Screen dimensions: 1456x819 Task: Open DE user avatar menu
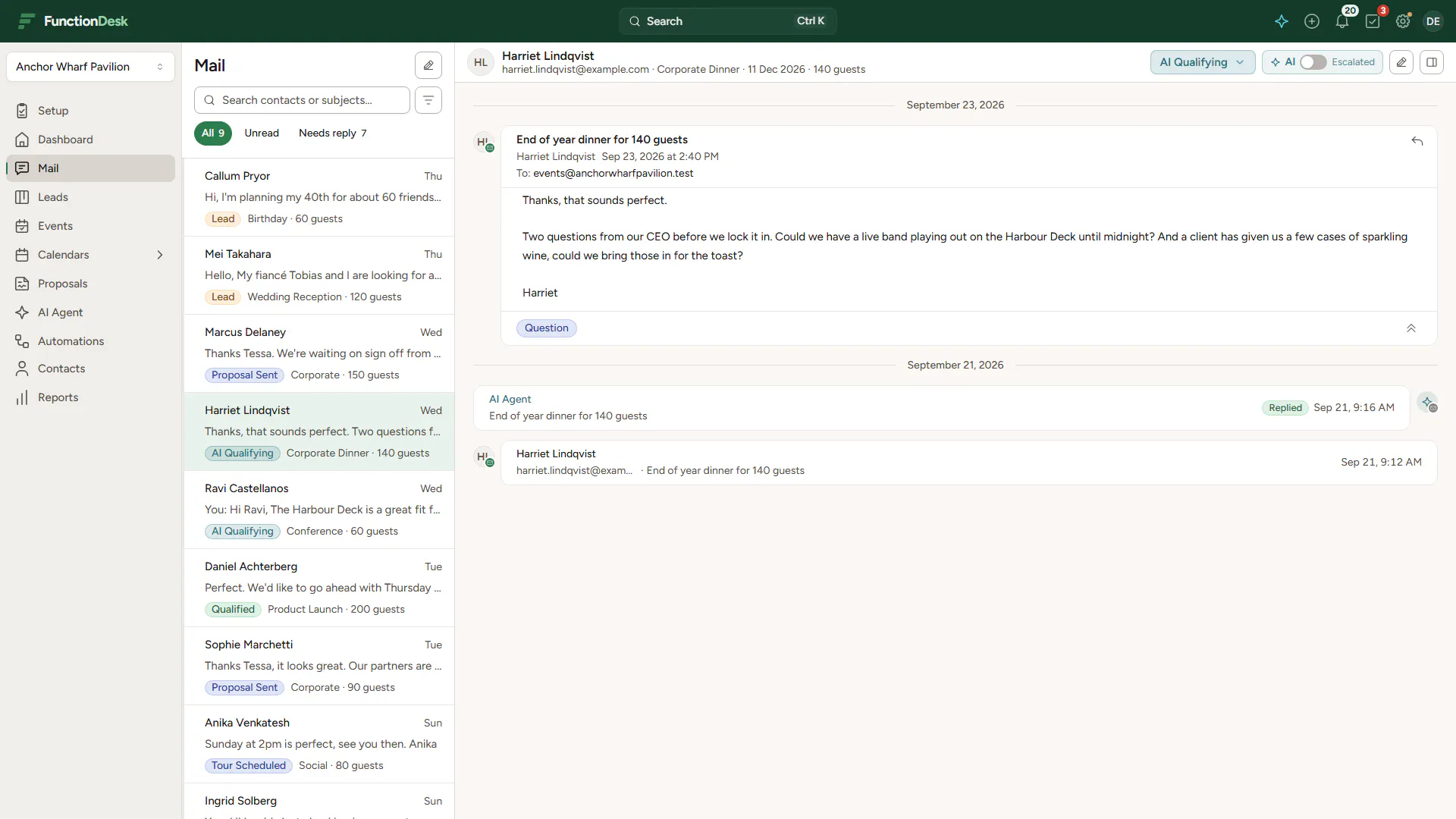pos(1432,21)
